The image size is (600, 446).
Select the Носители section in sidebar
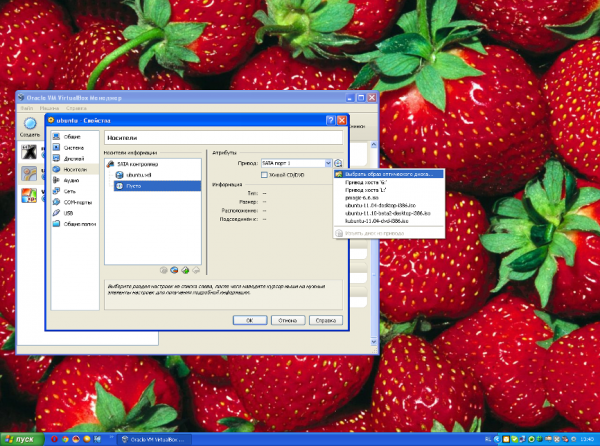[75, 169]
